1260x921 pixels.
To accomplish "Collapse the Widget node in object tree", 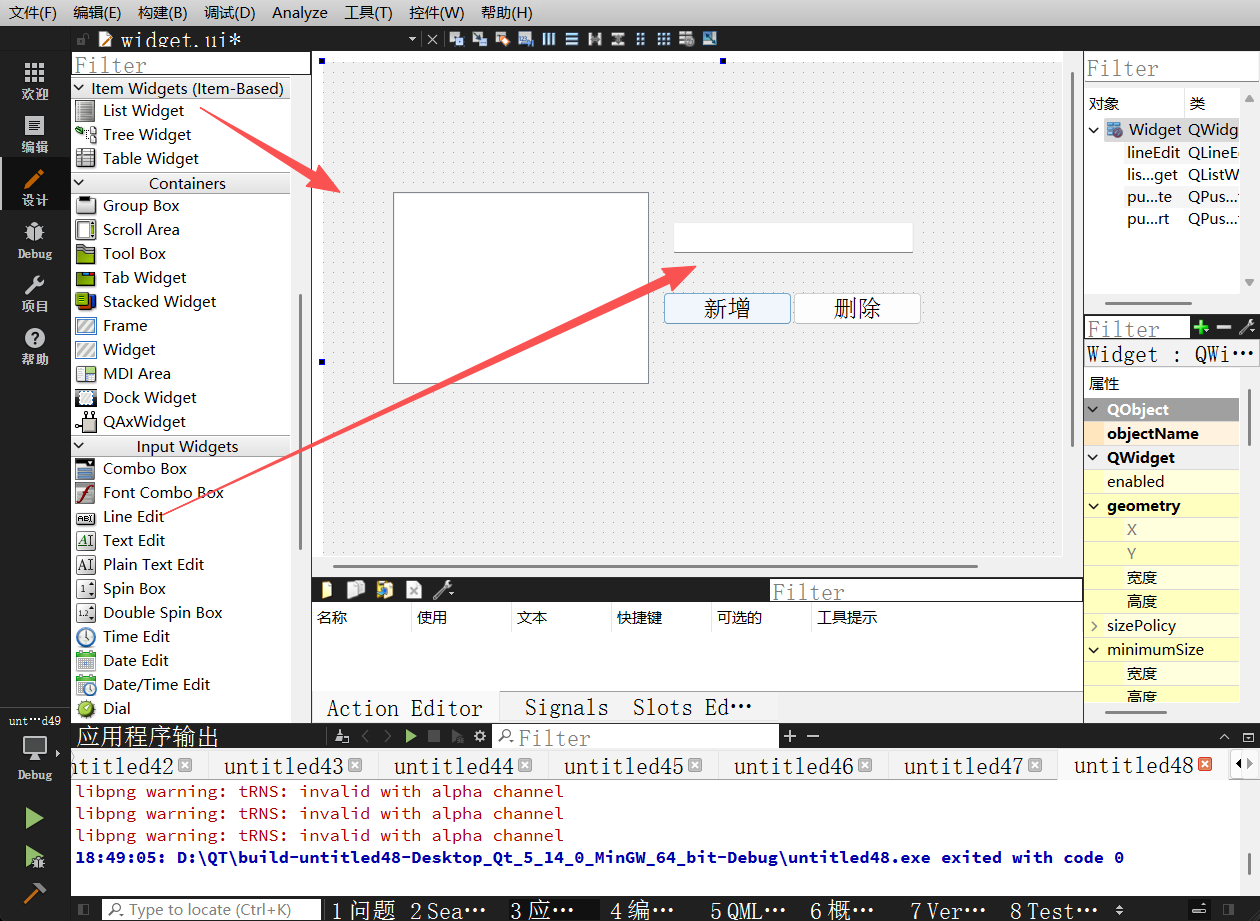I will coord(1094,130).
